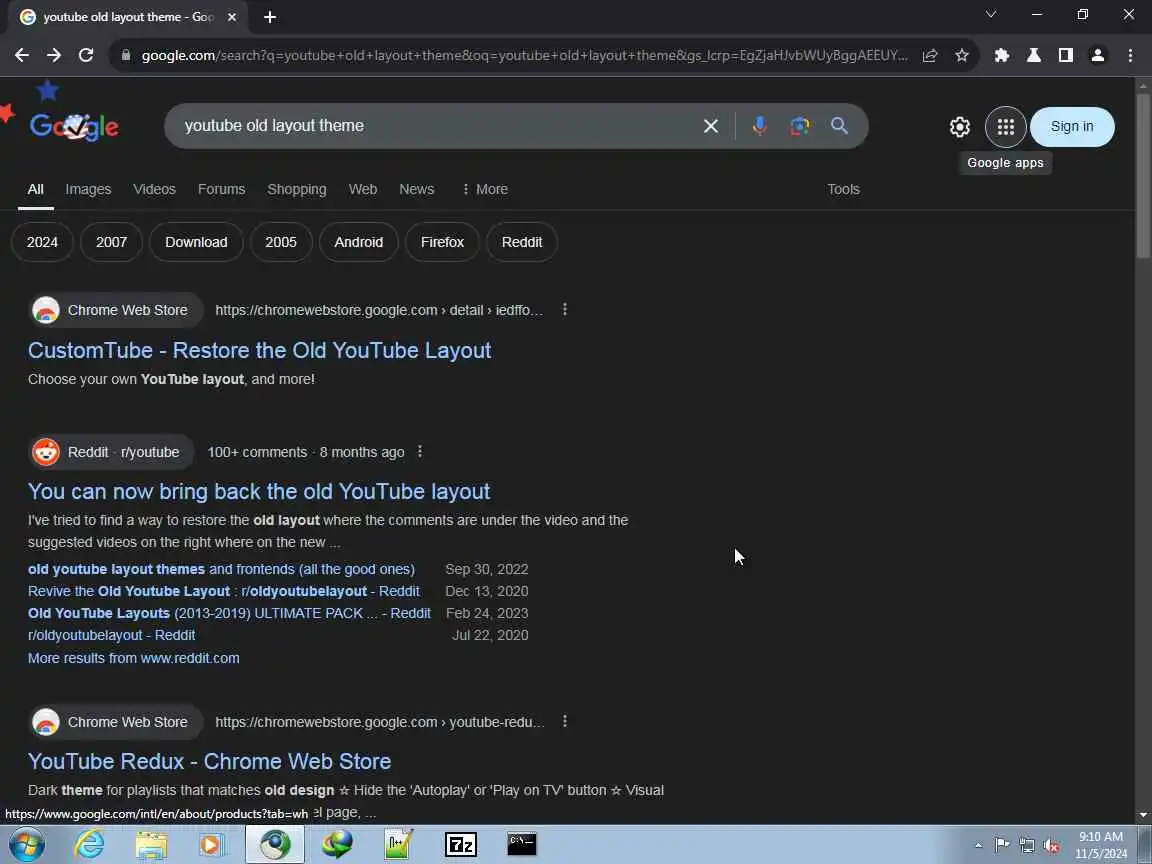The height and width of the screenshot is (864, 1152).
Task: Open Windows Explorer folder in taskbar
Action: pyautogui.click(x=151, y=844)
